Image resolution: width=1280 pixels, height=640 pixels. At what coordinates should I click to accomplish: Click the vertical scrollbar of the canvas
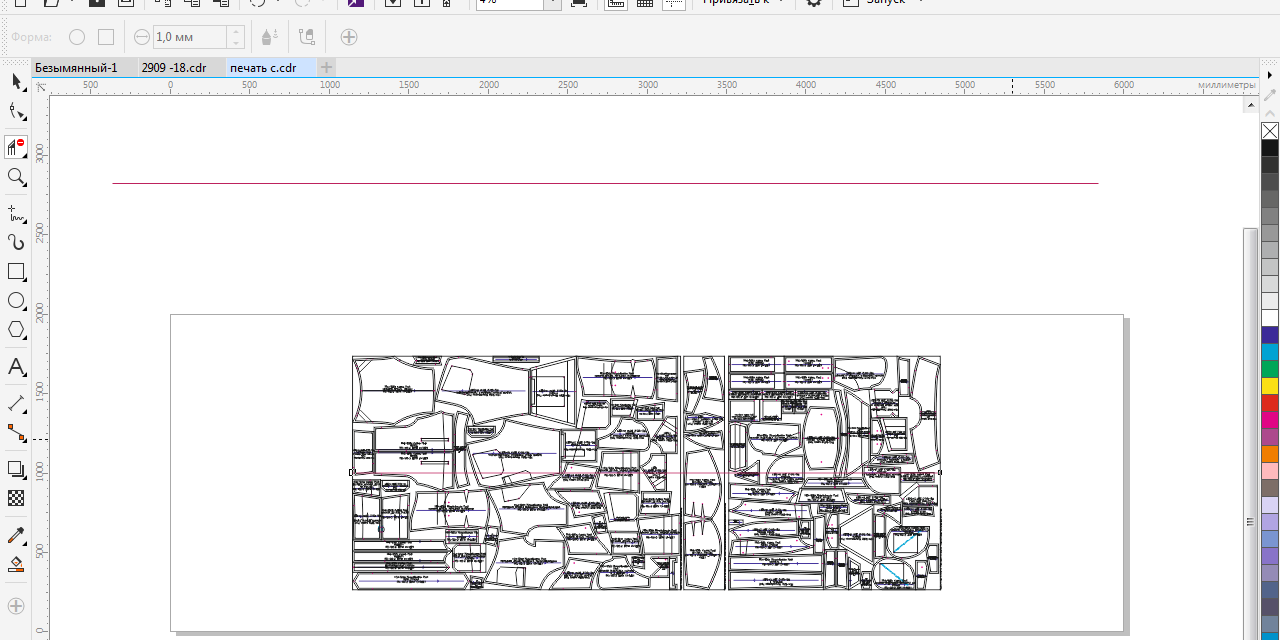(x=1250, y=433)
